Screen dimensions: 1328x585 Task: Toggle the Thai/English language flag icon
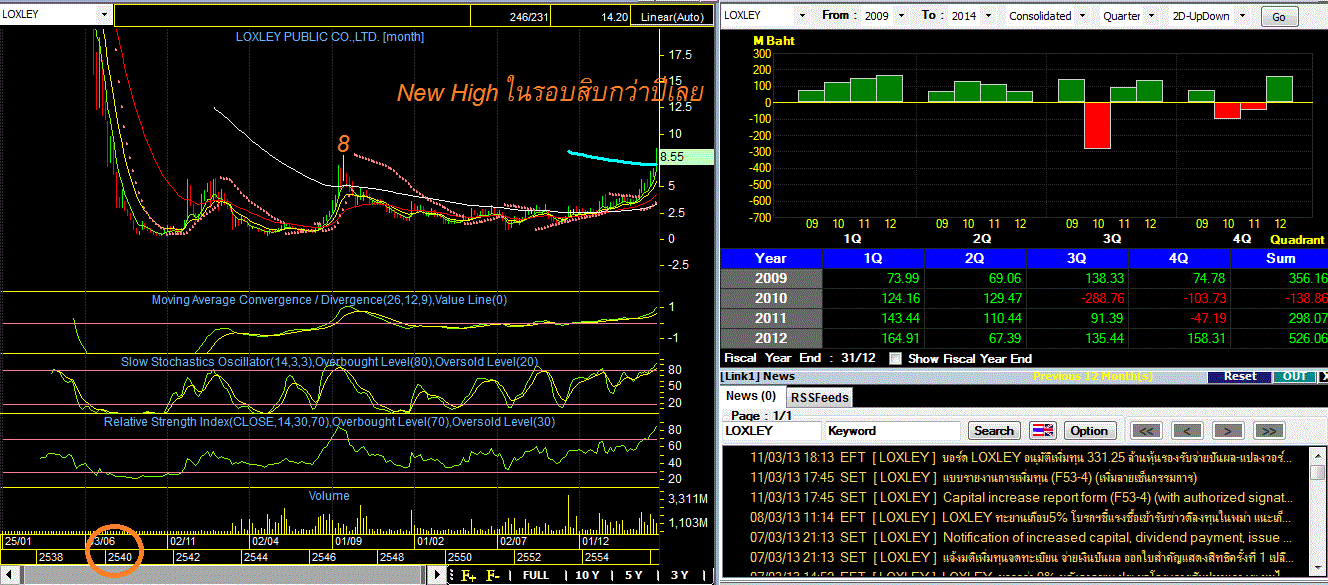(x=1043, y=431)
